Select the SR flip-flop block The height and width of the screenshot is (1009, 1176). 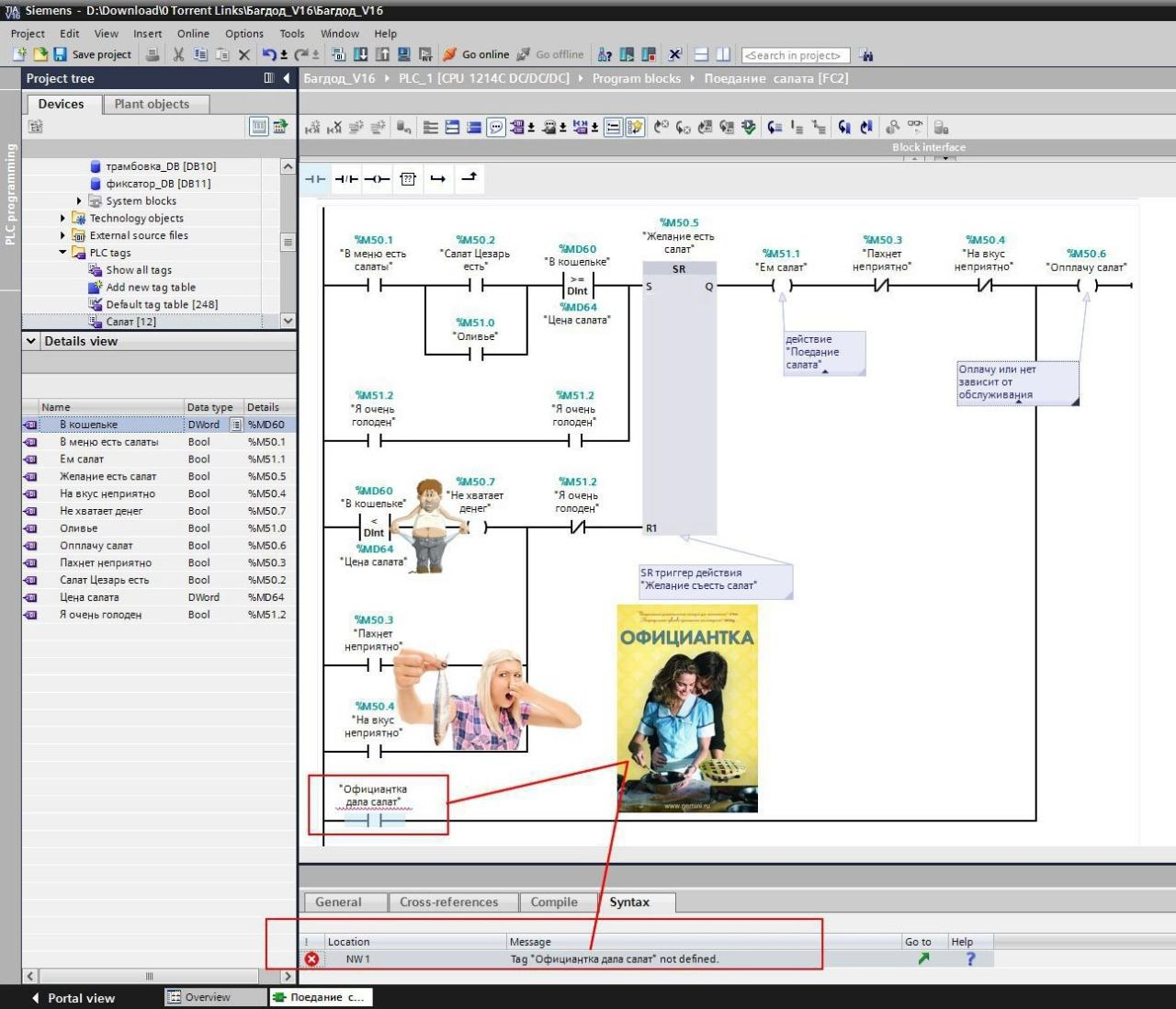[x=679, y=397]
